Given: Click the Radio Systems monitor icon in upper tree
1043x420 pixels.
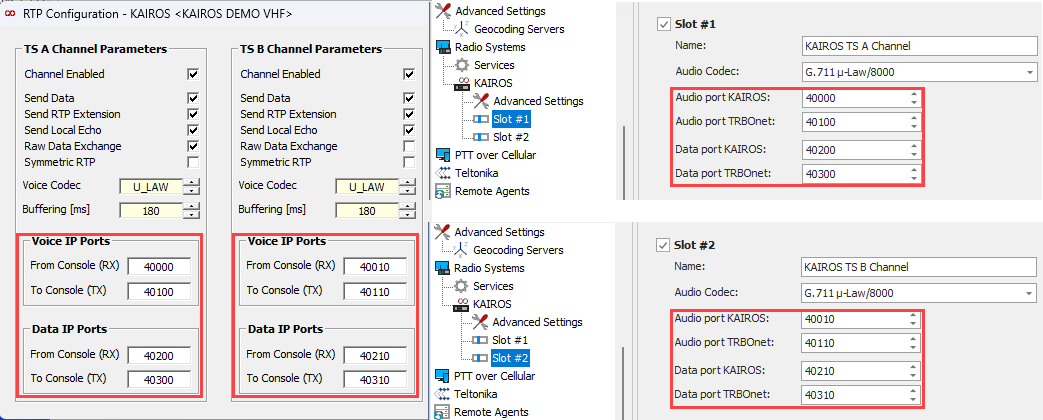Looking at the screenshot, I should click(x=444, y=47).
